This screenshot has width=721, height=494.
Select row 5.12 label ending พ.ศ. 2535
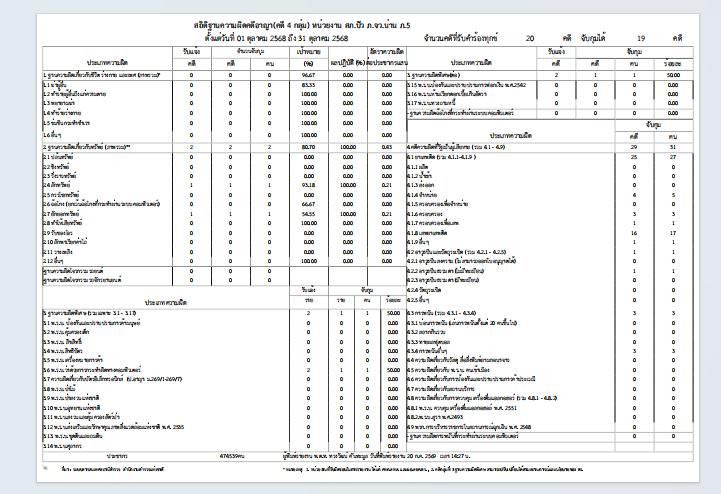113,427
